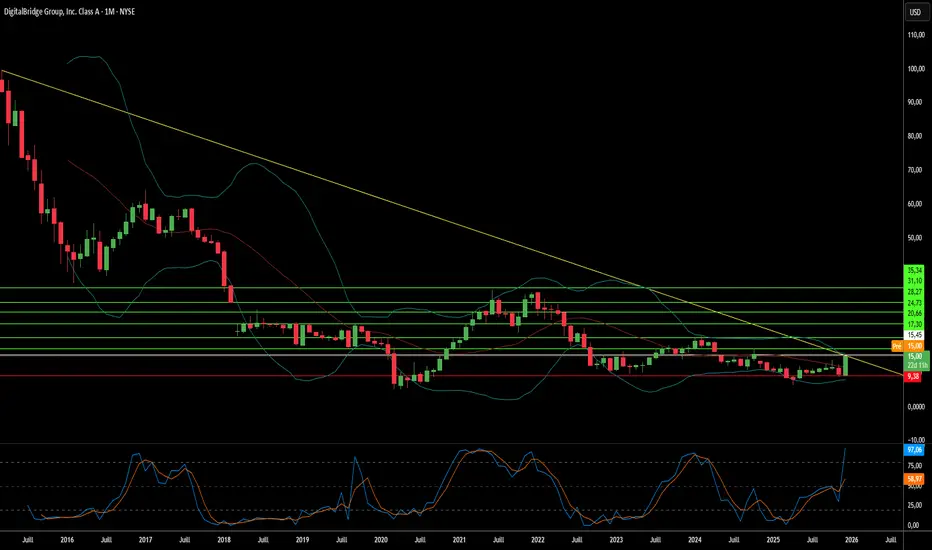The height and width of the screenshot is (550, 932).
Task: Click the 22d 11h countdown label
Action: [x=917, y=365]
